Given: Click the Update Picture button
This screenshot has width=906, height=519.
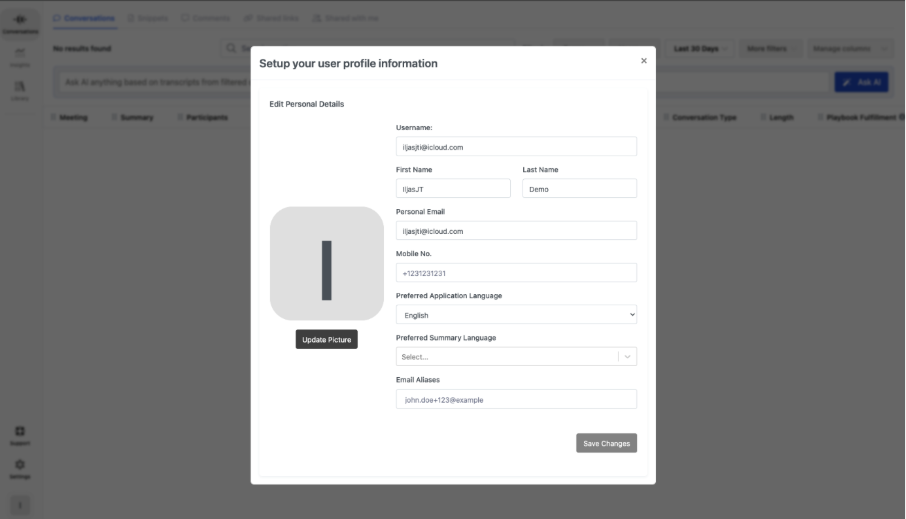Looking at the screenshot, I should pos(326,340).
